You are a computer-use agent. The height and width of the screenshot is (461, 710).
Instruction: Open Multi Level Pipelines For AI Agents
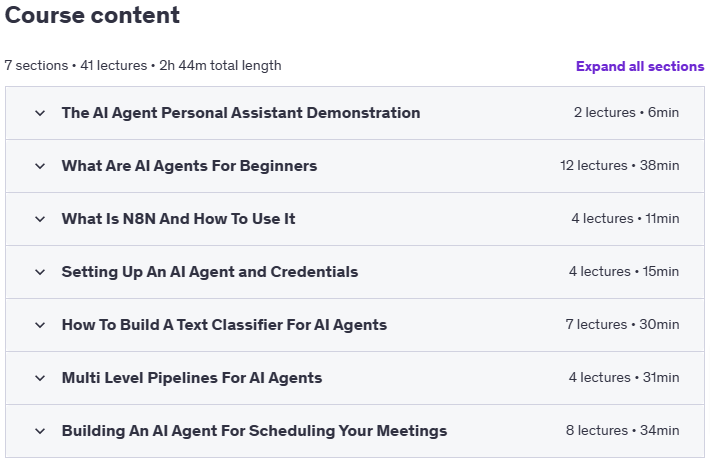coord(191,378)
